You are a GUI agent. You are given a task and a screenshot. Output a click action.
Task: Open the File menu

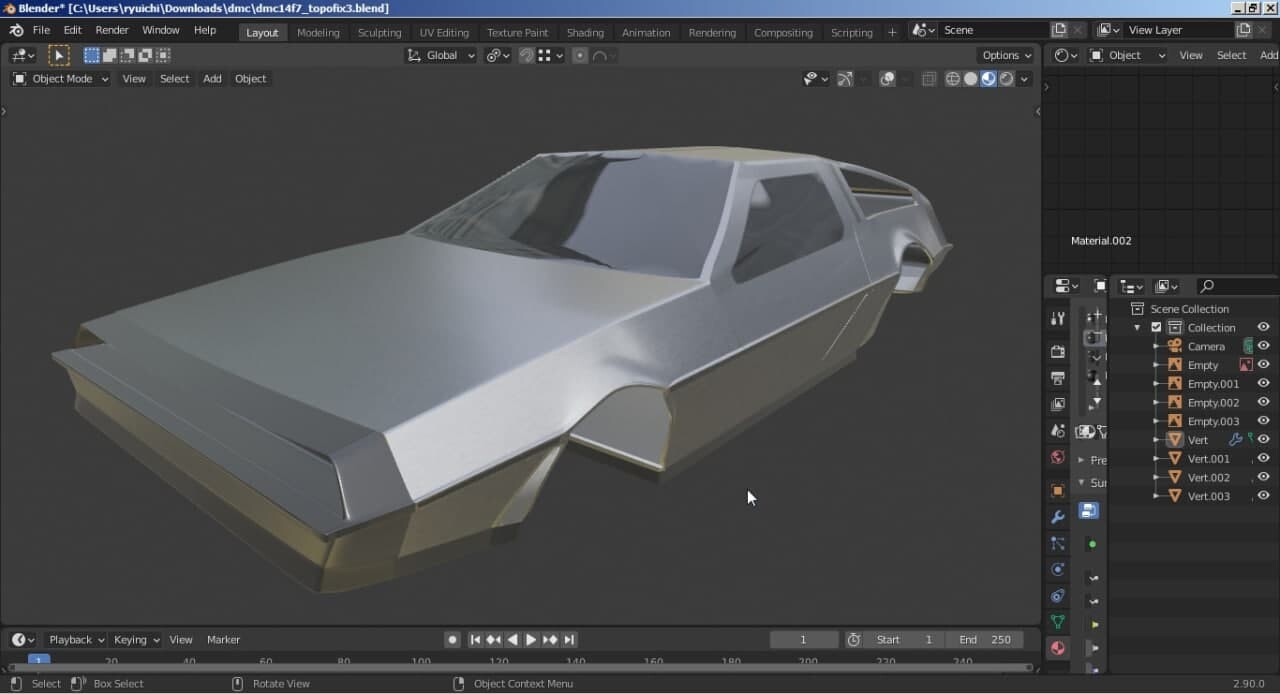pyautogui.click(x=41, y=31)
